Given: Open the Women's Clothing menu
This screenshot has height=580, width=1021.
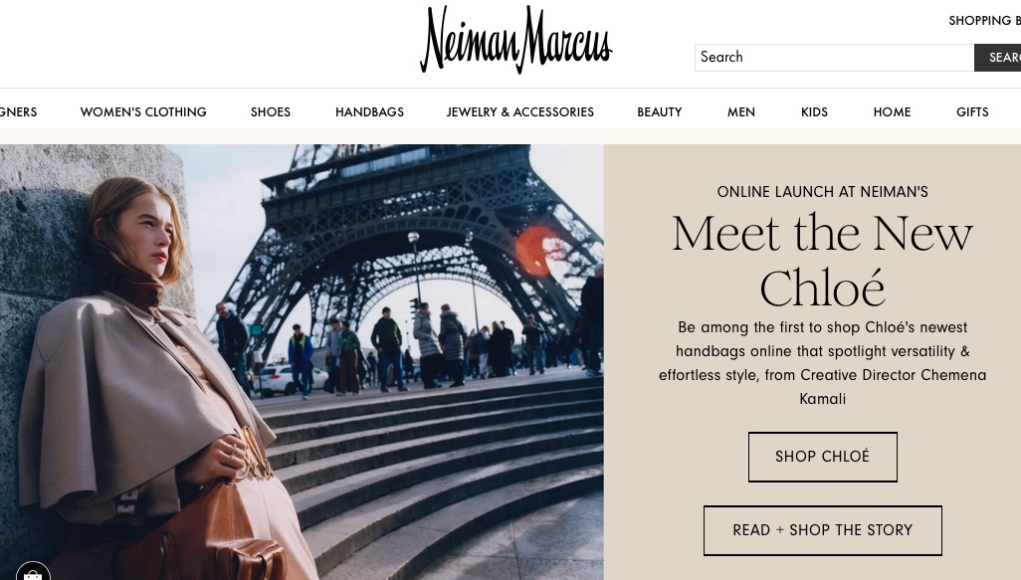Looking at the screenshot, I should (143, 112).
